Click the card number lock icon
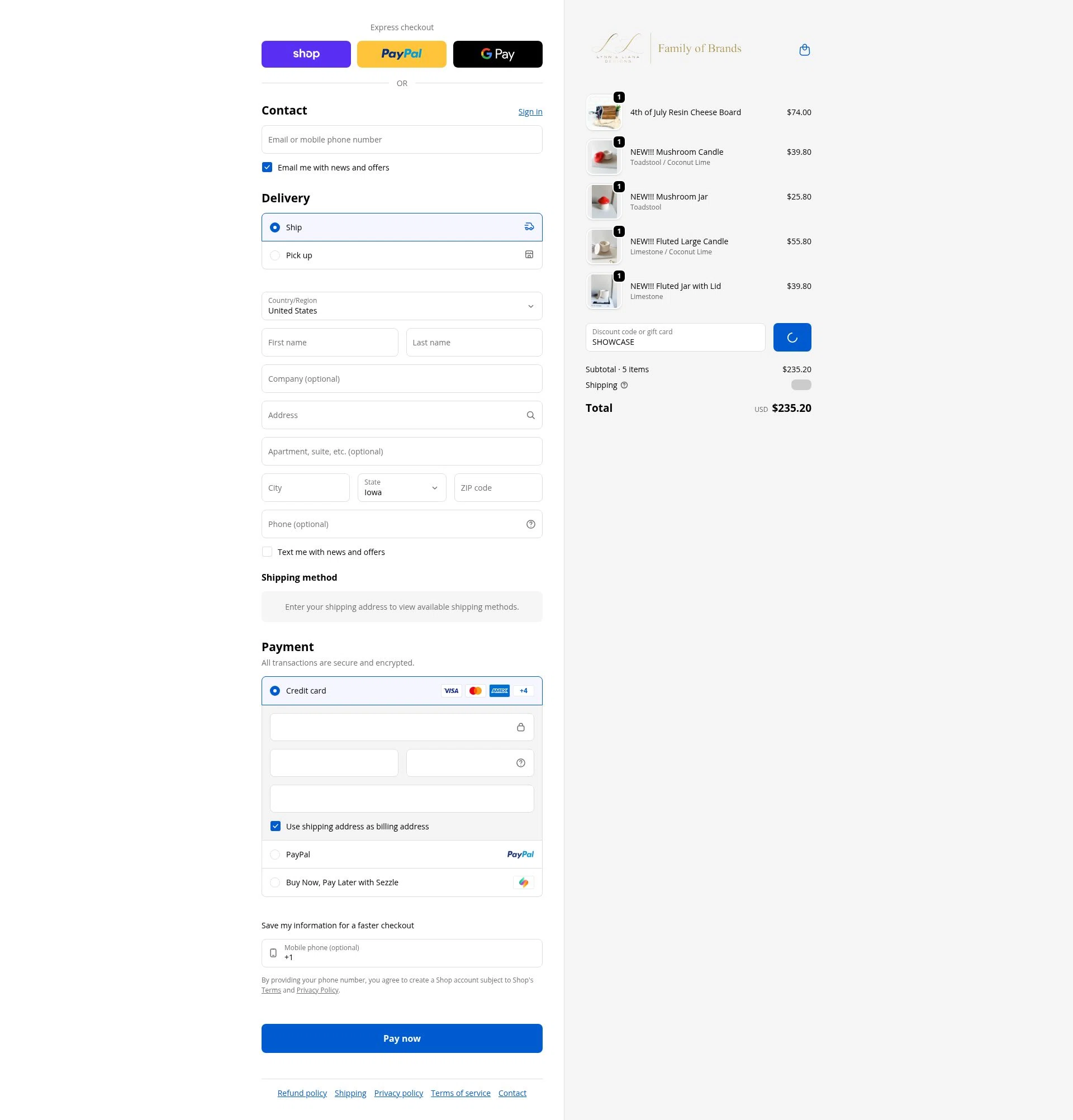The image size is (1073, 1120). coord(520,728)
